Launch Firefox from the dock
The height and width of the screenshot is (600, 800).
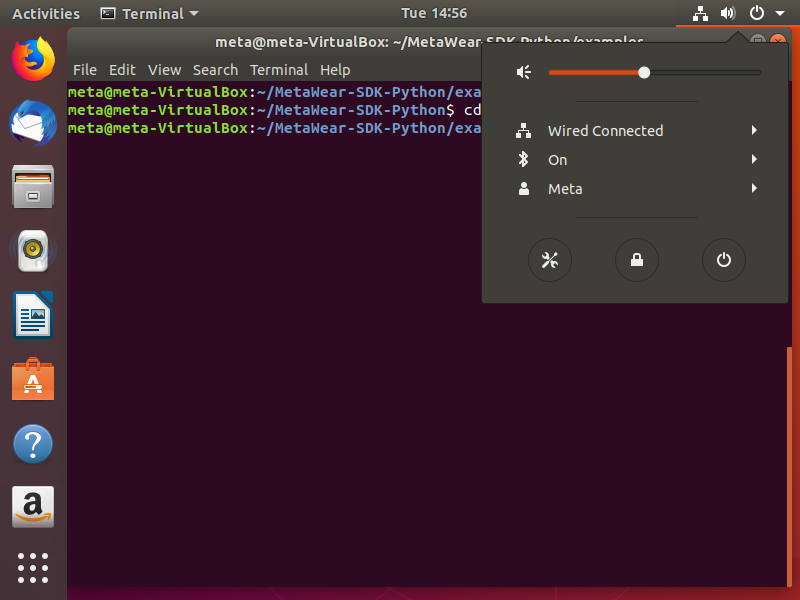pyautogui.click(x=33, y=58)
